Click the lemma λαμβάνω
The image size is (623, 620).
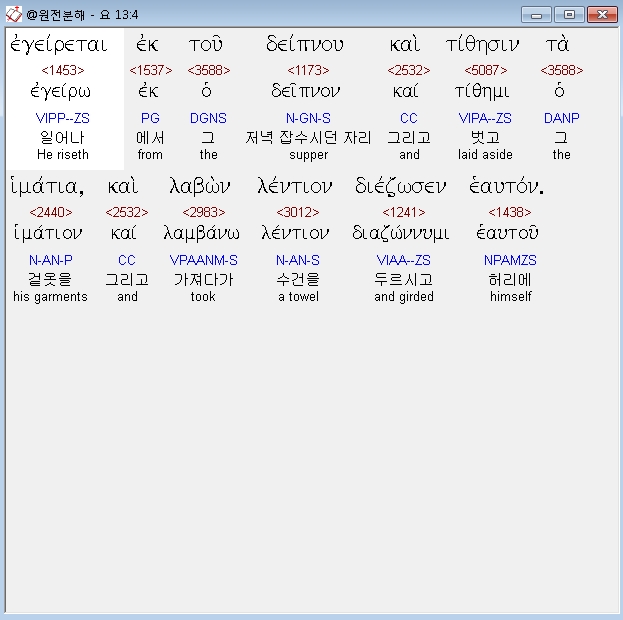[x=201, y=234]
